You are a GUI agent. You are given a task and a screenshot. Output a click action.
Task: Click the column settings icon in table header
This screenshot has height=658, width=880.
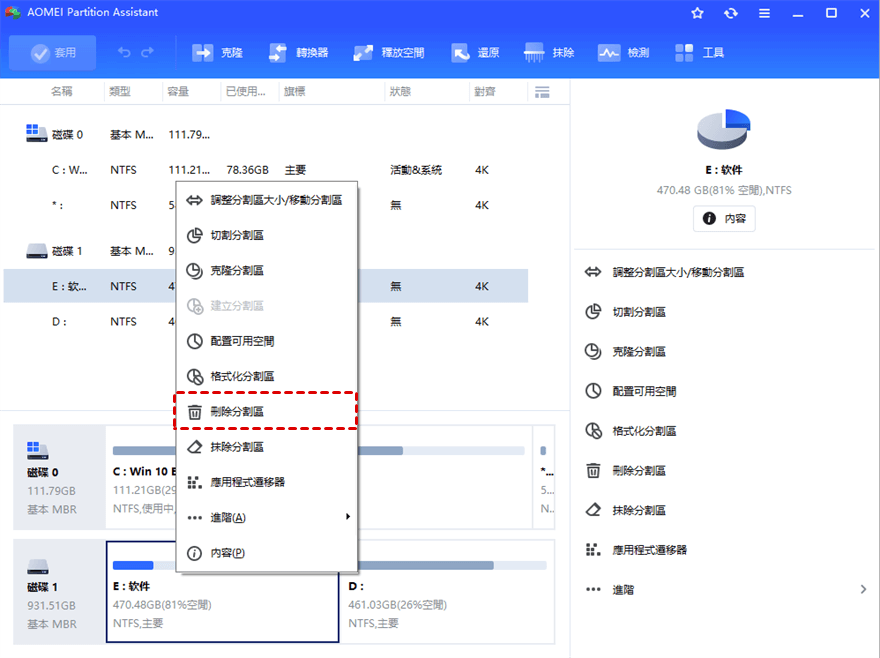click(x=542, y=92)
